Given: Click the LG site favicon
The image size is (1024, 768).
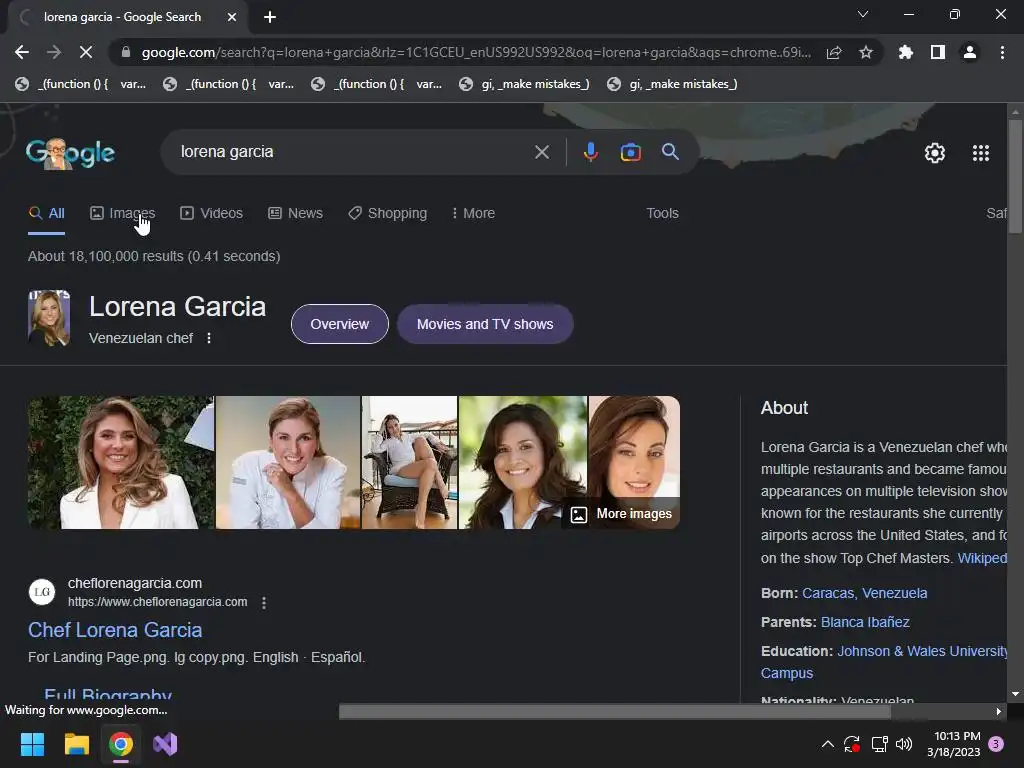Looking at the screenshot, I should [x=42, y=592].
